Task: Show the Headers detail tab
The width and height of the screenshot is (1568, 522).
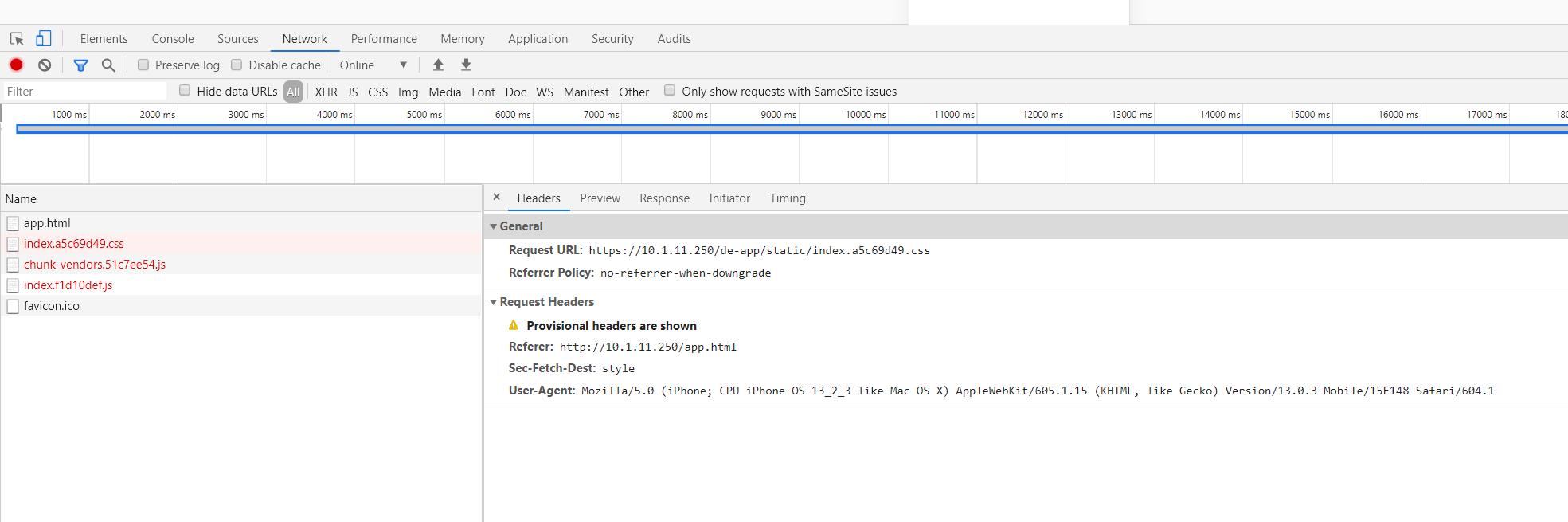Action: [539, 198]
